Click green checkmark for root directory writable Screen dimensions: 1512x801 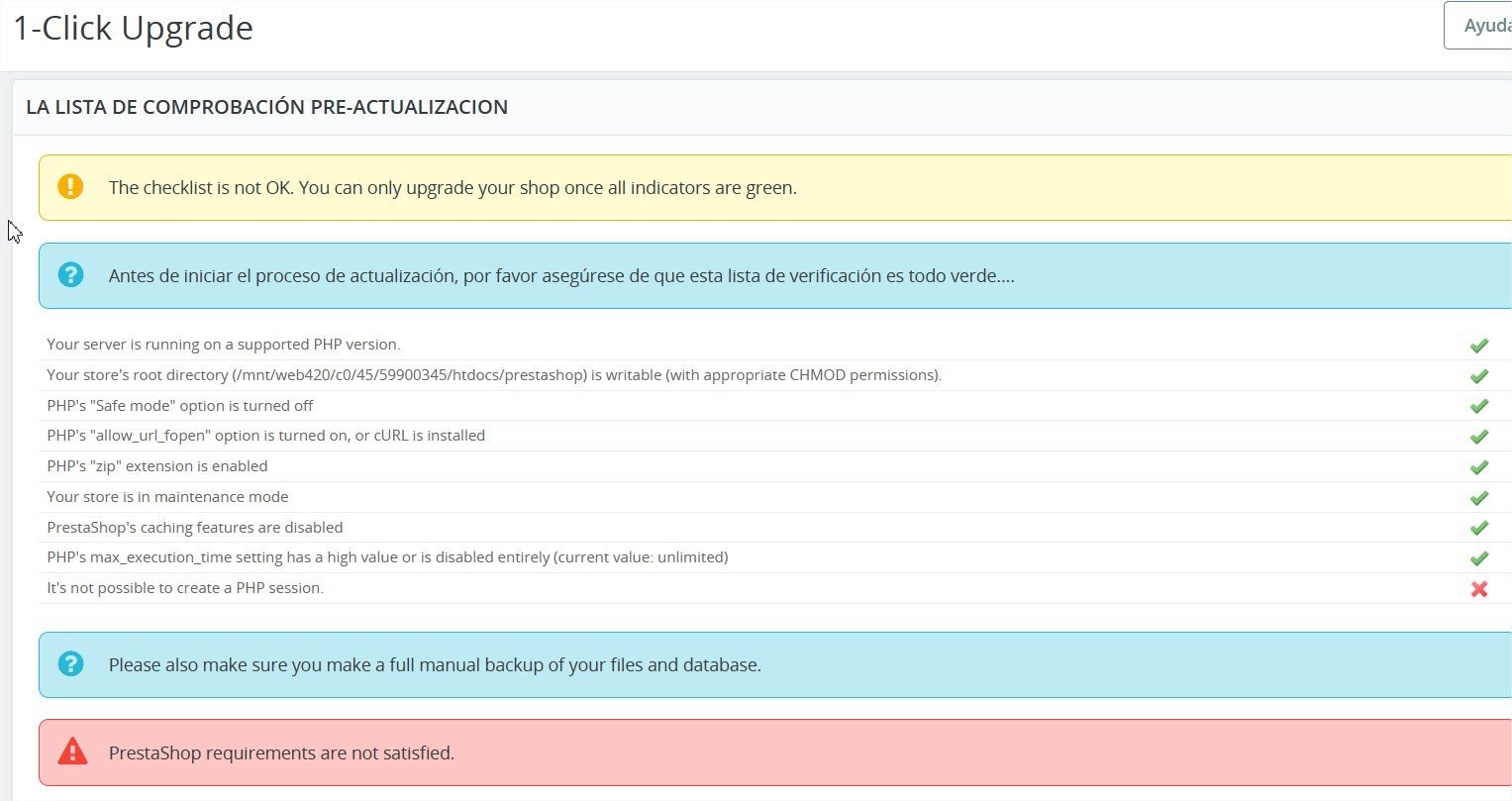click(1479, 376)
